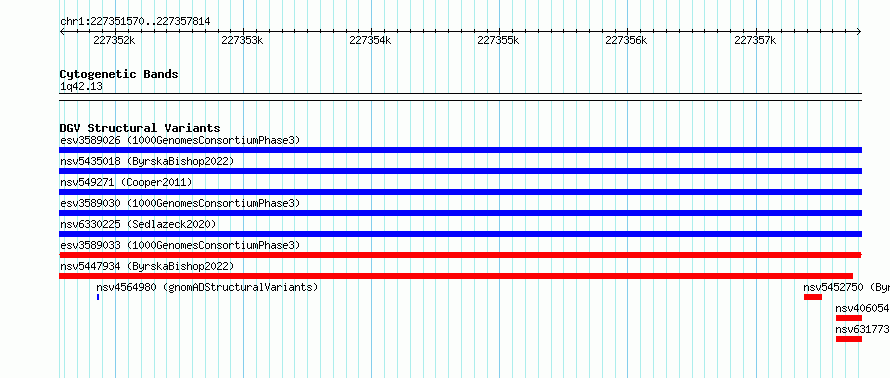
Task: Click the 227354k ruler tick label
Action: (371, 40)
